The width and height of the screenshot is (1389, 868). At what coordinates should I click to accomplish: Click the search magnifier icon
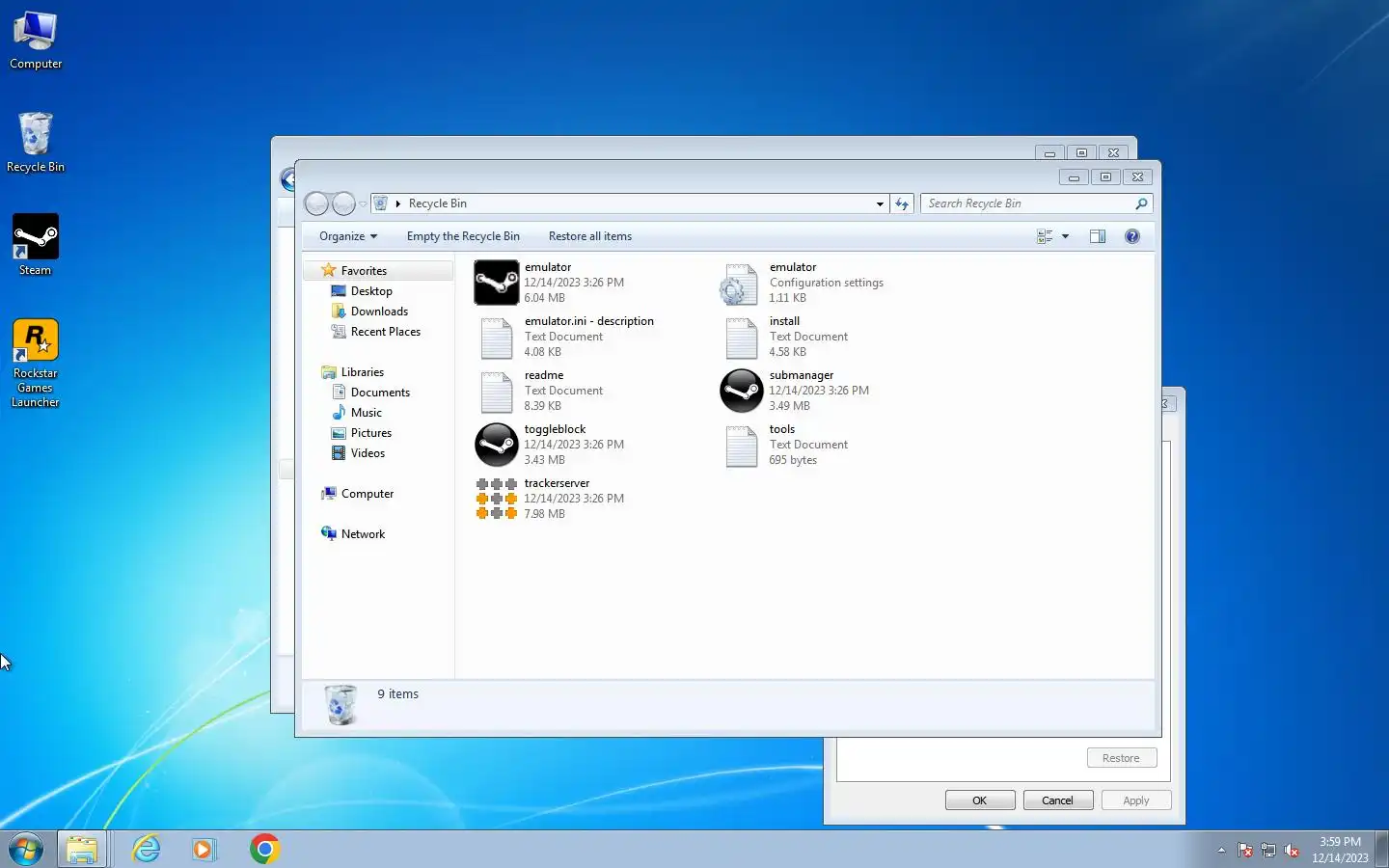tap(1141, 203)
